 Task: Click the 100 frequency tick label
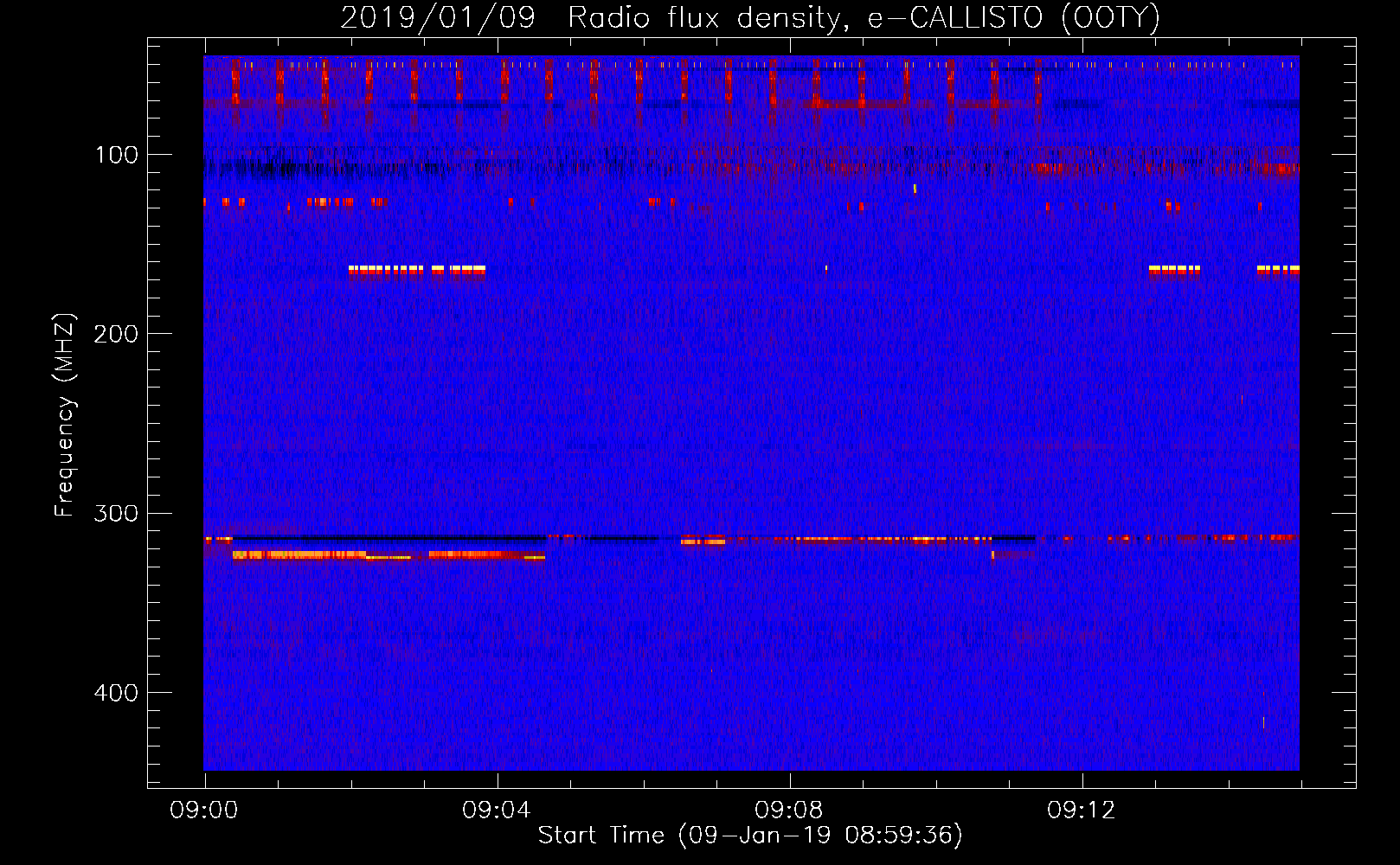tap(117, 155)
